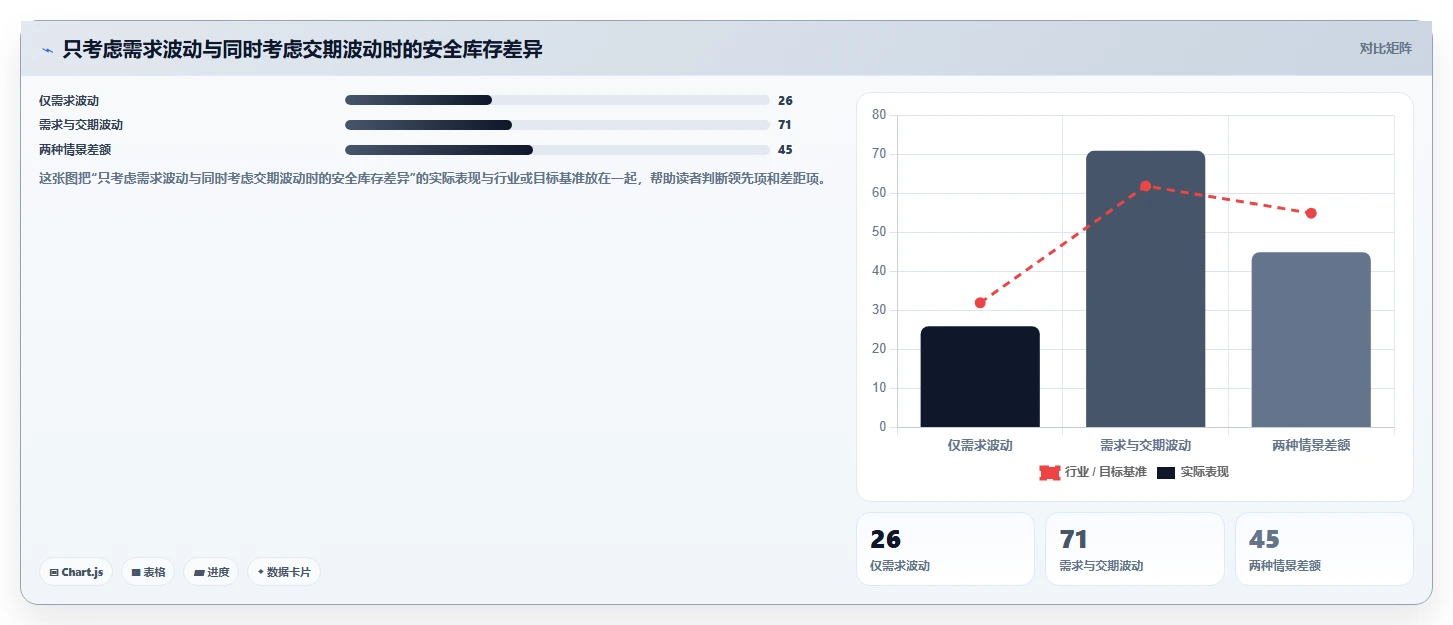Click the x-axis label 仅需求波动
The height and width of the screenshot is (625, 1453).
980,445
